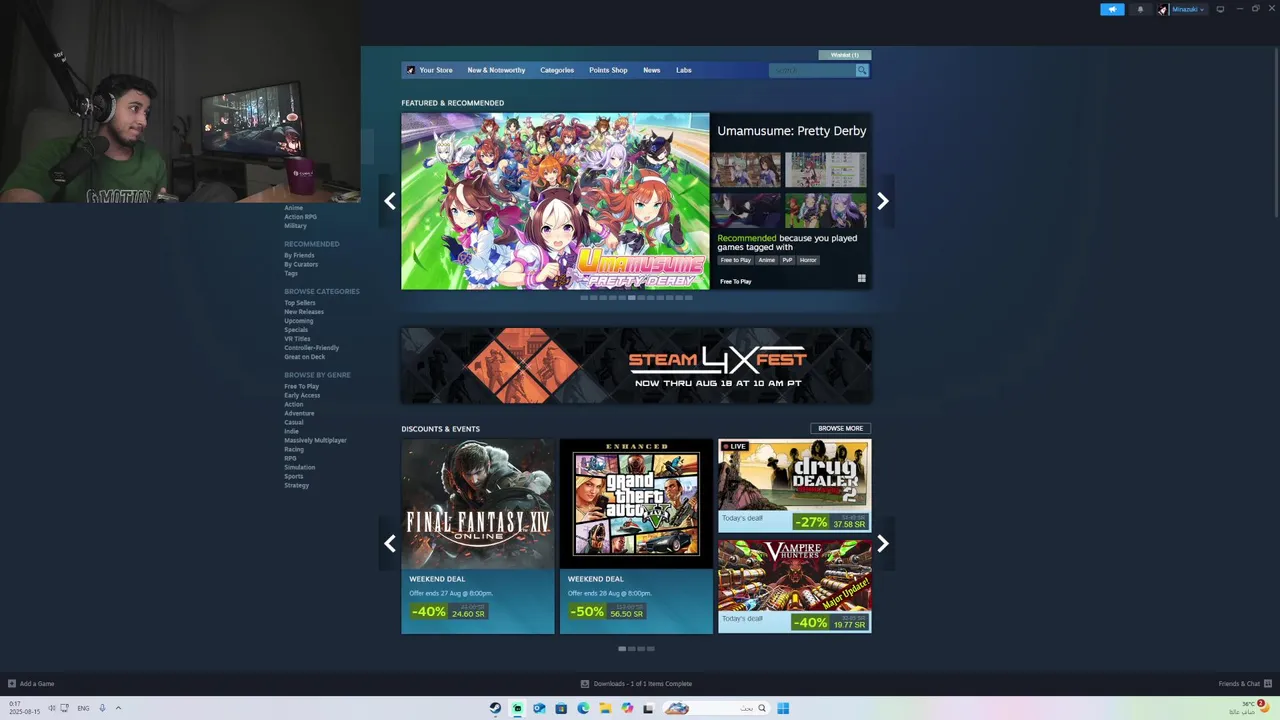Image resolution: width=1280 pixels, height=720 pixels.
Task: Open the VR Titles category link
Action: click(297, 339)
